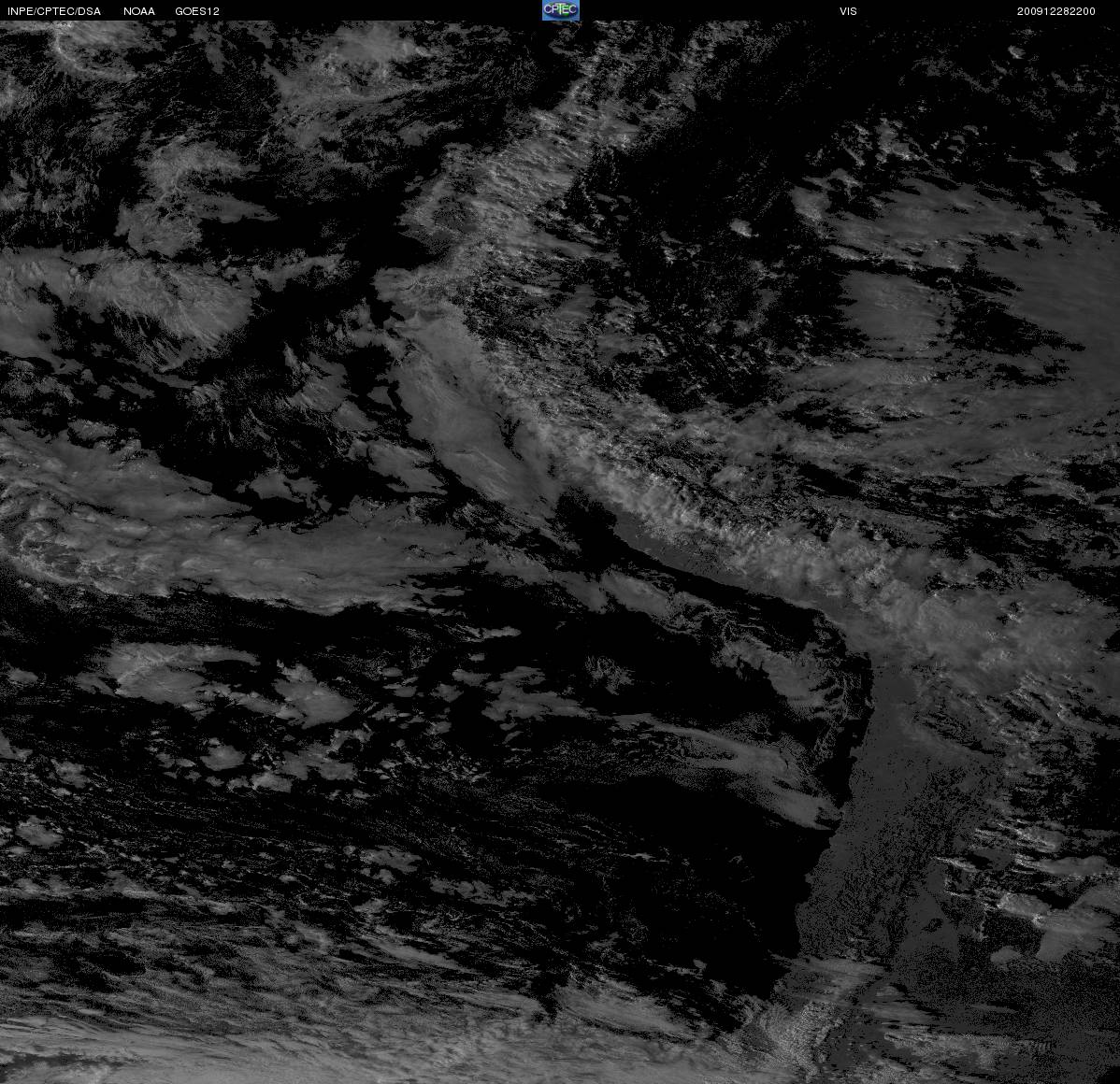Click the VIS channel label

click(x=848, y=11)
